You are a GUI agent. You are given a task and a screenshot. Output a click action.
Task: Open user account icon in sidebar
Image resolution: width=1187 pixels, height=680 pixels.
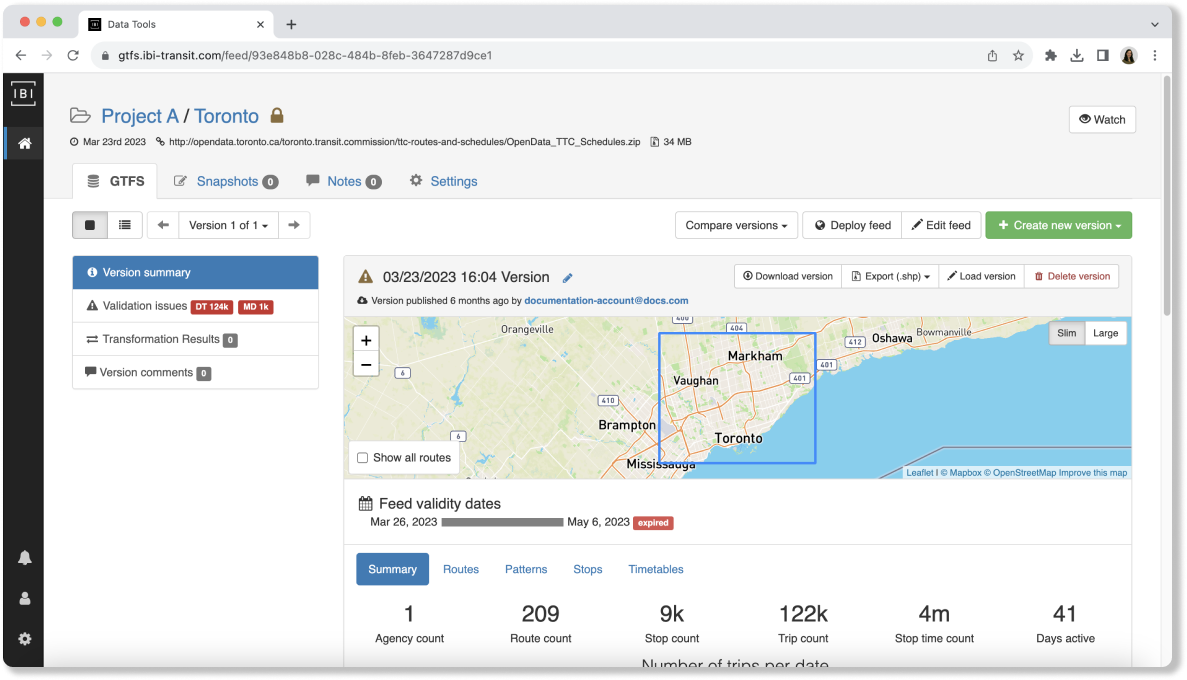coord(24,598)
